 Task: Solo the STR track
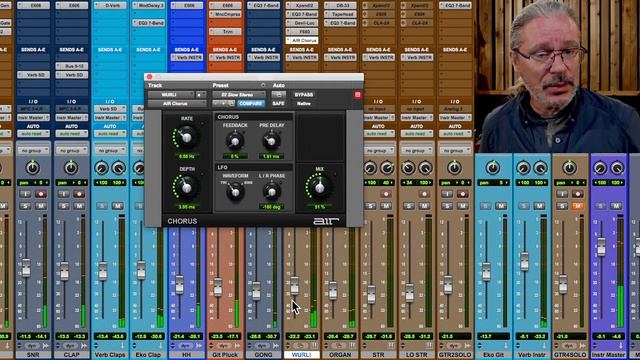(371, 206)
